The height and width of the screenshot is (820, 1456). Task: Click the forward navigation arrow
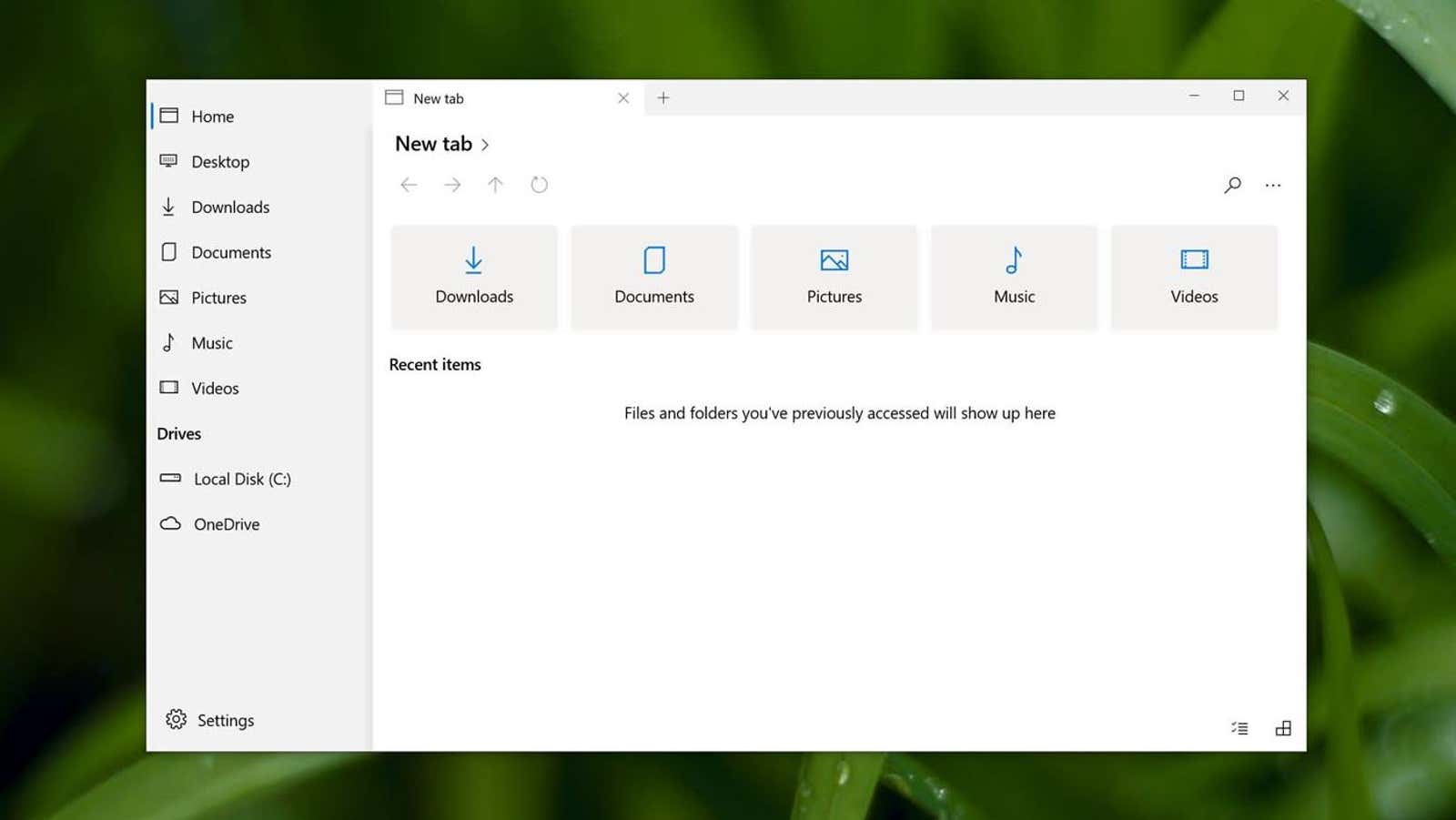(452, 185)
